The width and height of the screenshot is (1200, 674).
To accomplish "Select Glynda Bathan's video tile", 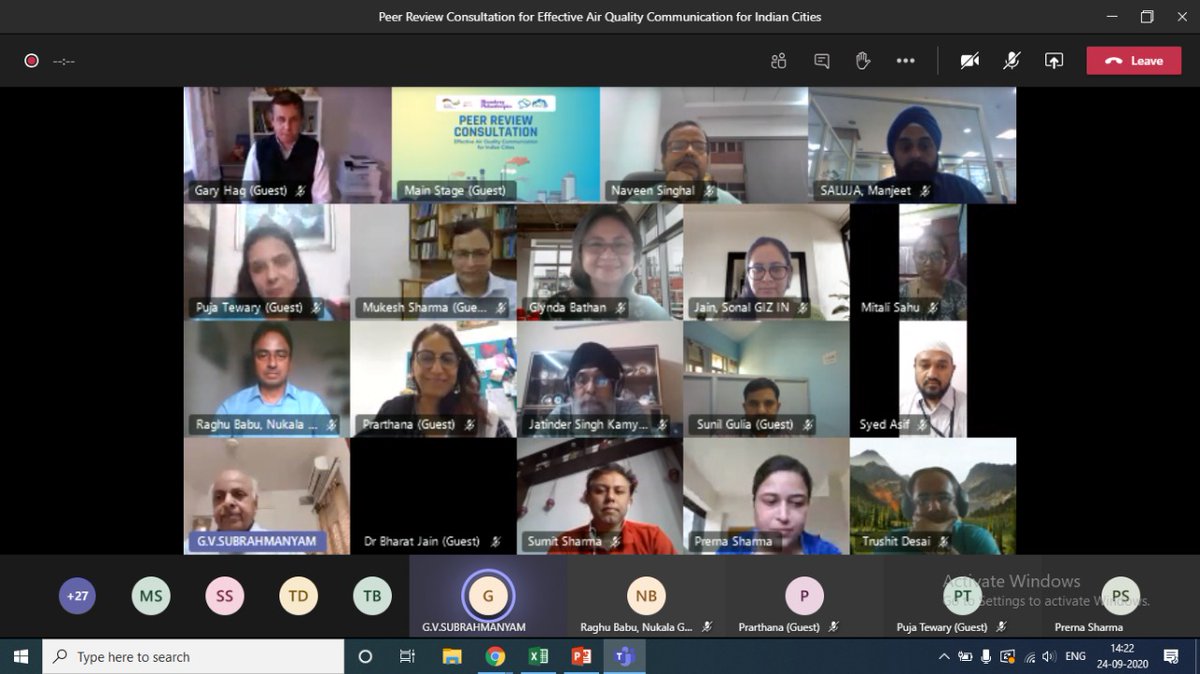I will point(600,262).
